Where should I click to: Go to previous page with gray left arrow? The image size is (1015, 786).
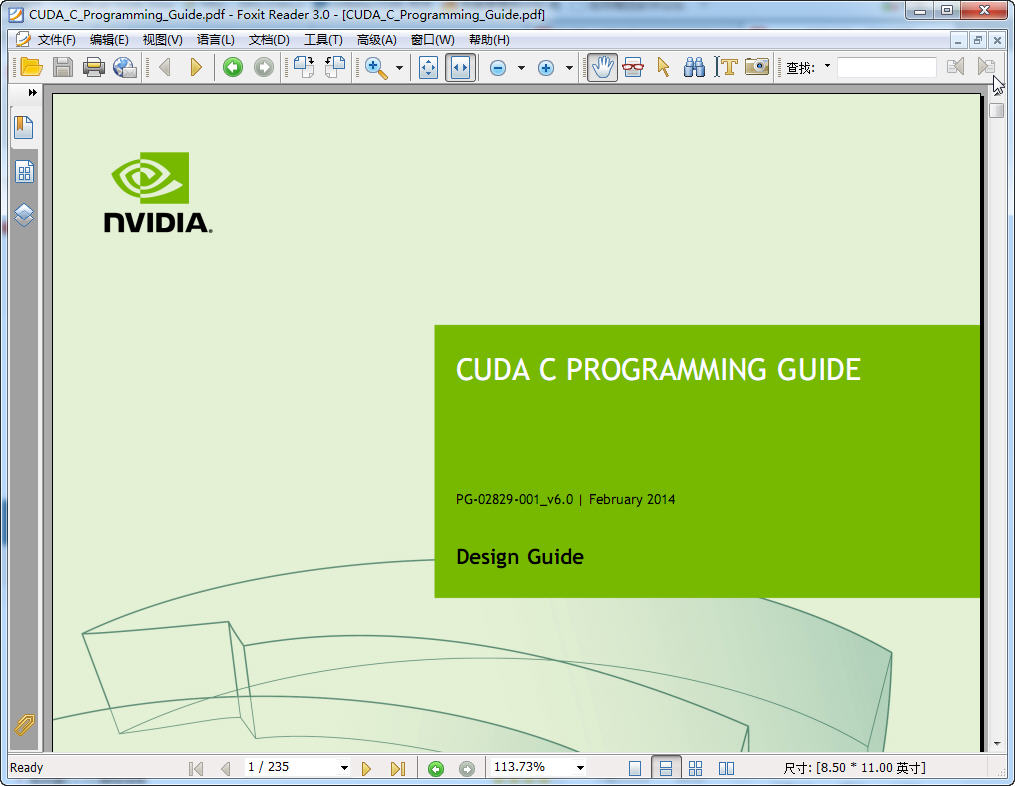165,67
